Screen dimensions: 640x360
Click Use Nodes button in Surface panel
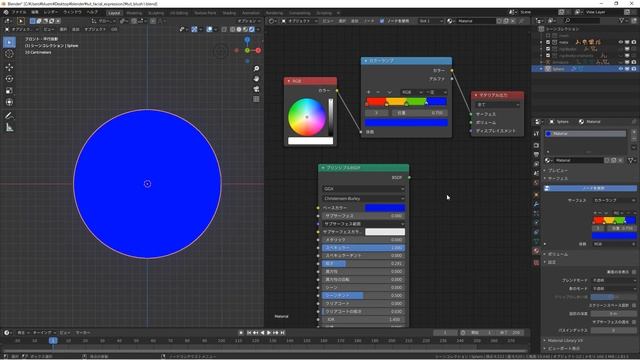click(590, 188)
